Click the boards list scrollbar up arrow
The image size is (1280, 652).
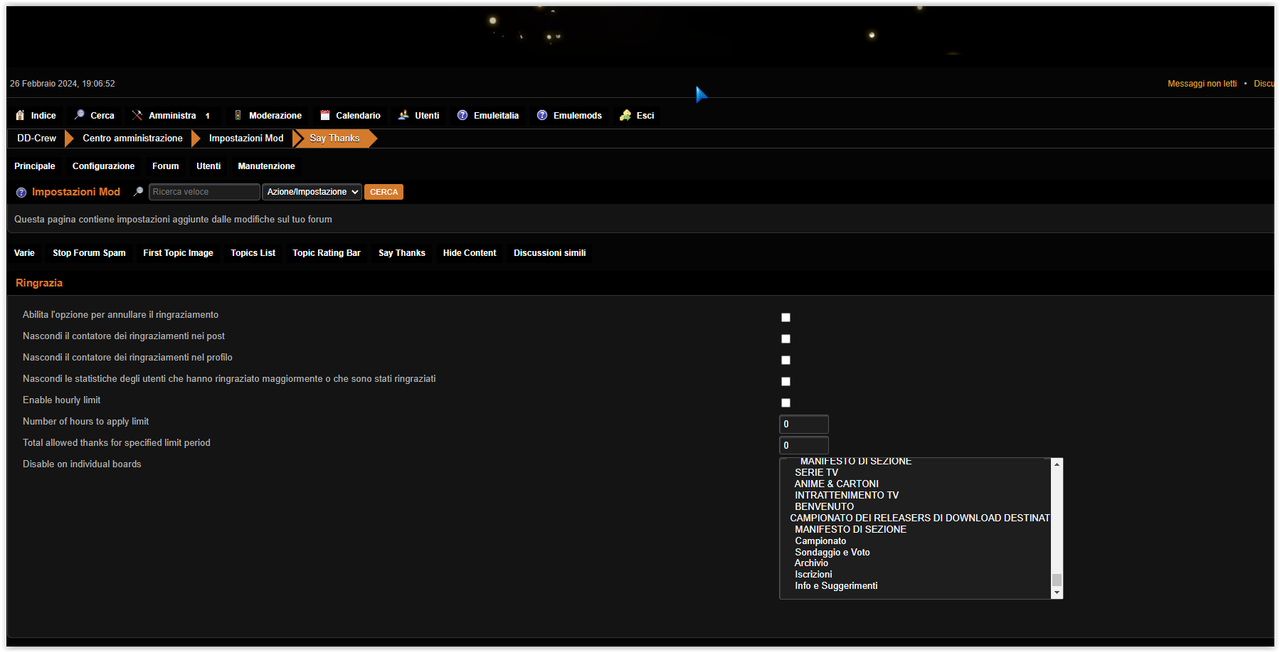point(1056,464)
